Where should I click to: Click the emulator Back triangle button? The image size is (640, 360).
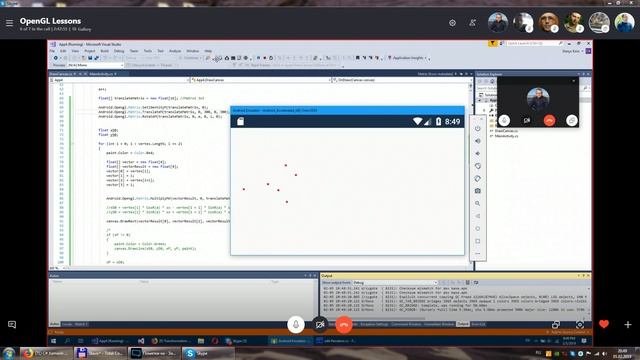[478, 216]
